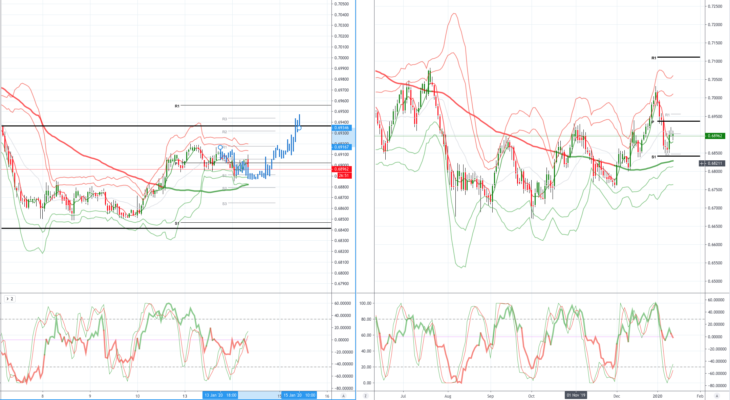Select the 13 Jan 20 18:00 time label
Viewport: 730px width, 400px height.
click(221, 395)
